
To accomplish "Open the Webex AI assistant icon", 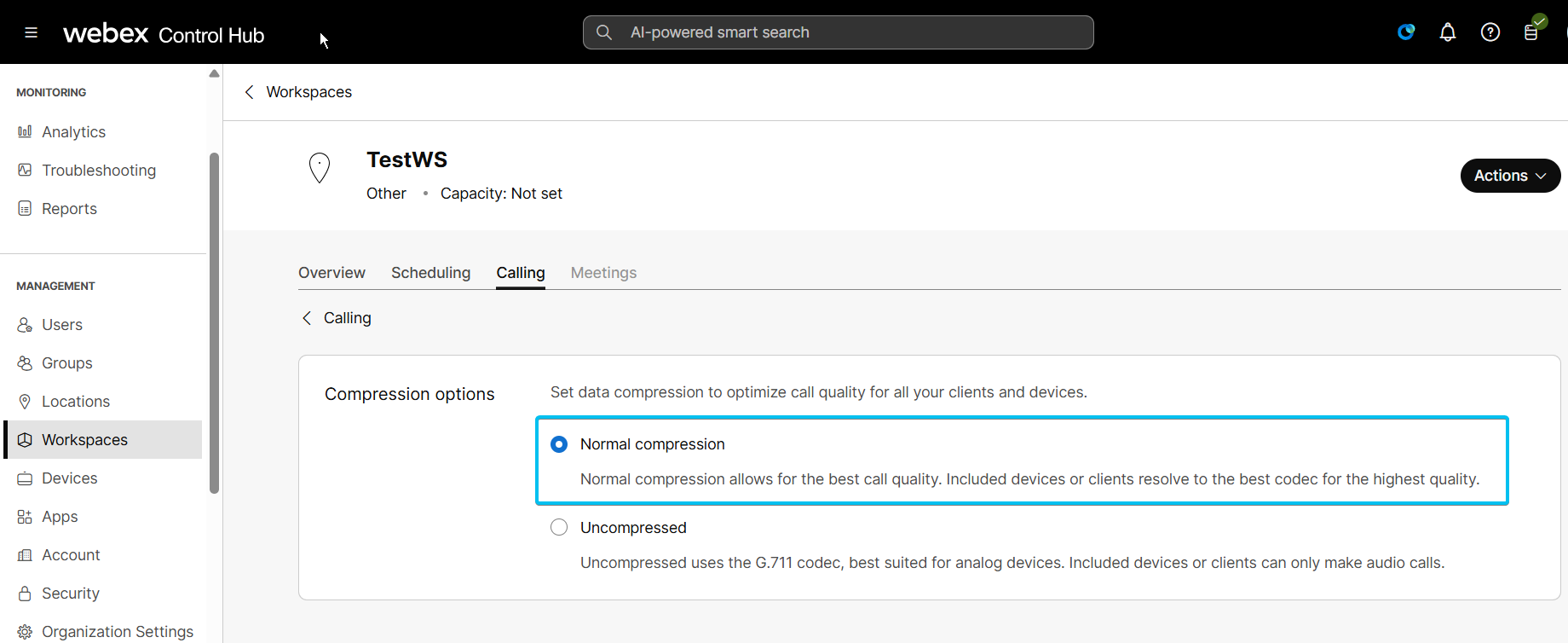I will 1406,32.
